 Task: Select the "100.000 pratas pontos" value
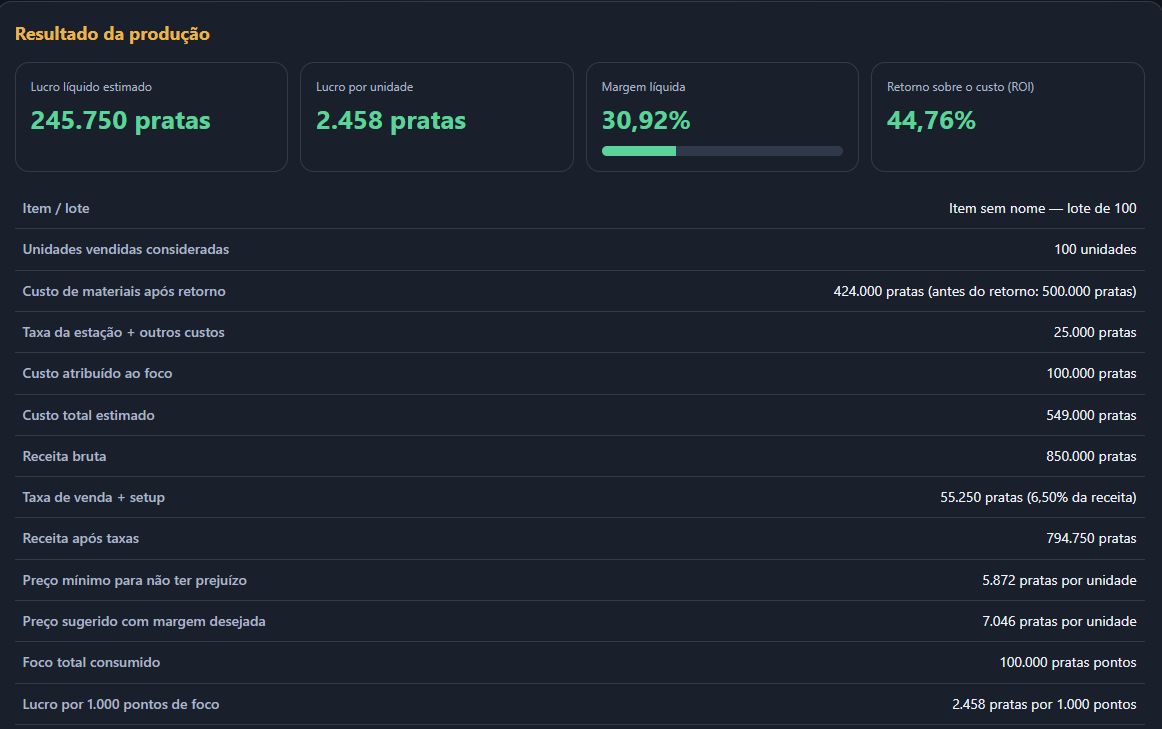click(x=1068, y=662)
